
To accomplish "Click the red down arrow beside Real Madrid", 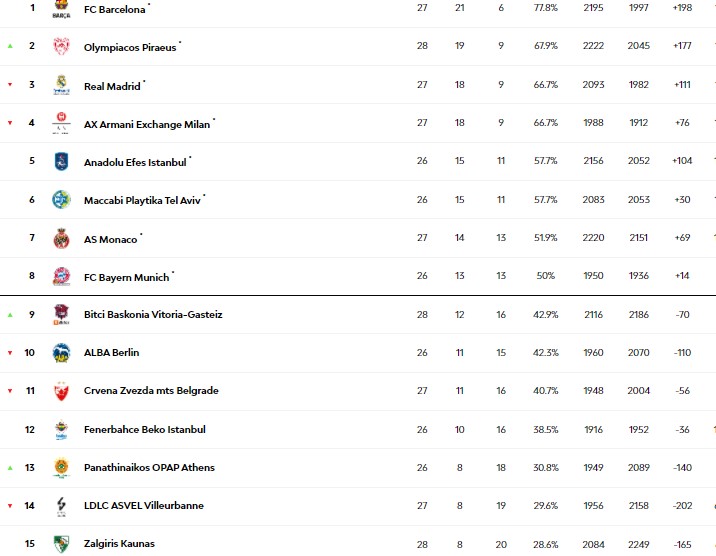I will pos(10,84).
